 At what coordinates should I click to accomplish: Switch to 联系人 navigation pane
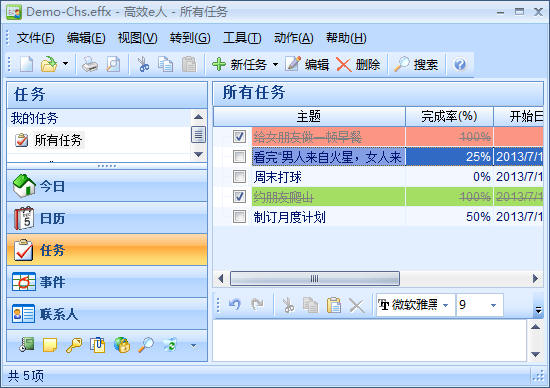click(107, 314)
